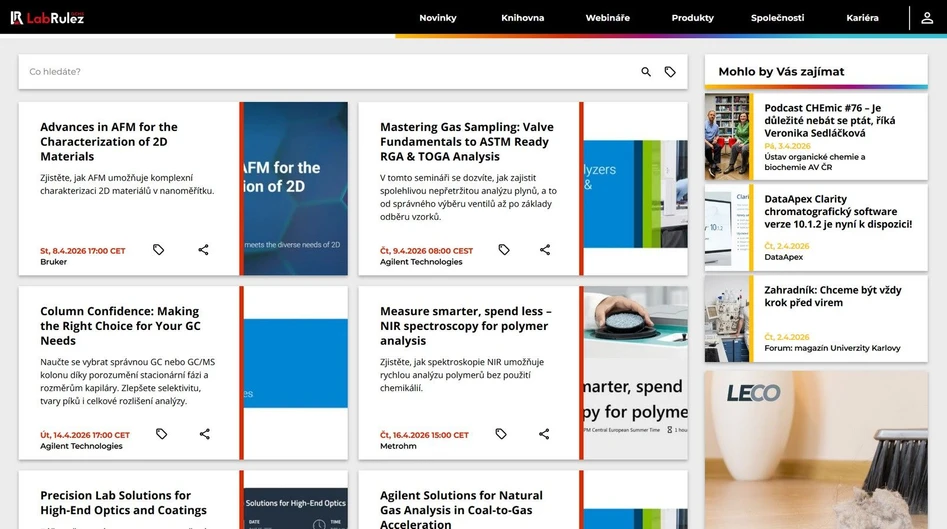Click tag icon on NIR spectroscopy card
The height and width of the screenshot is (529, 947).
tap(501, 434)
